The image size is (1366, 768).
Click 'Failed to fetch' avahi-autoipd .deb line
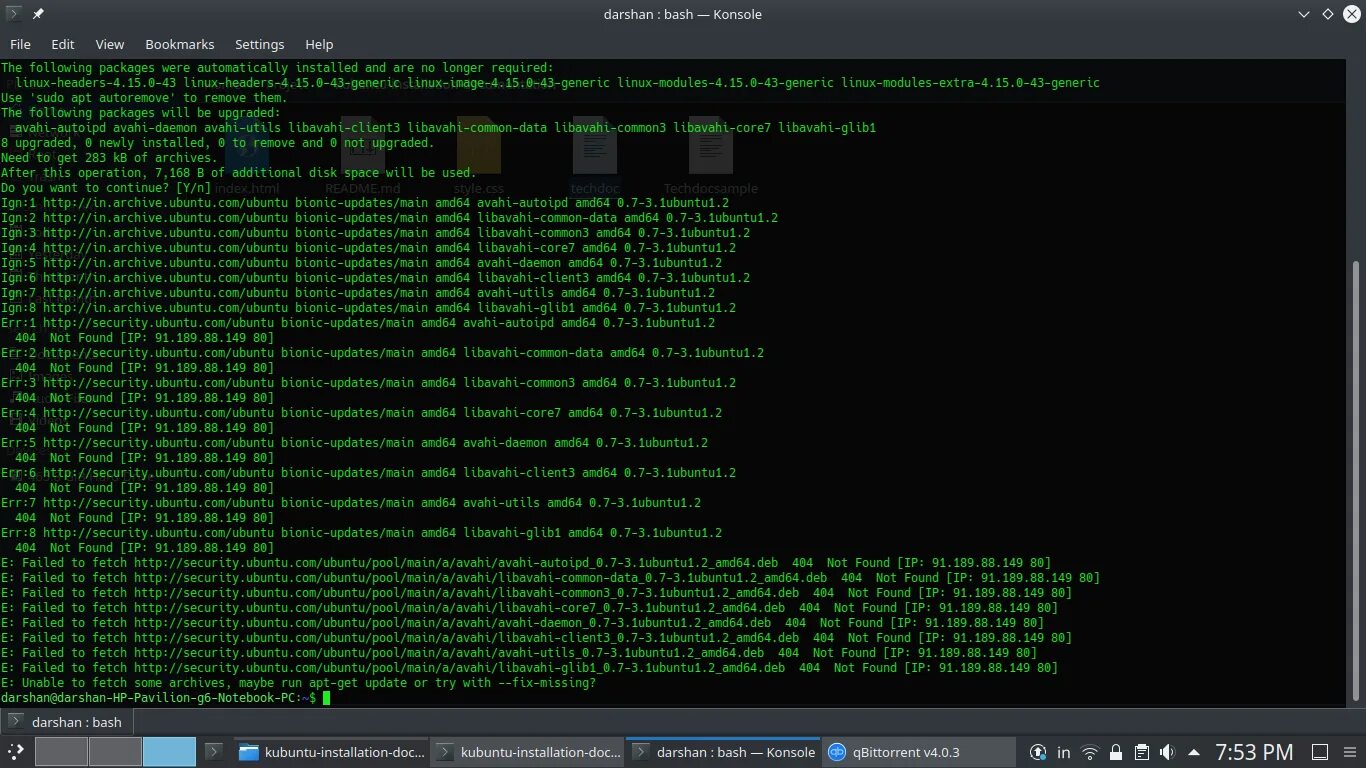(526, 562)
